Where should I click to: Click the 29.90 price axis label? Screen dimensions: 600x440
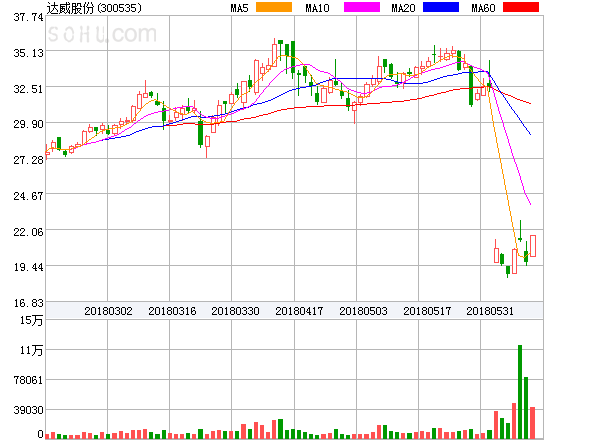pyautogui.click(x=28, y=124)
